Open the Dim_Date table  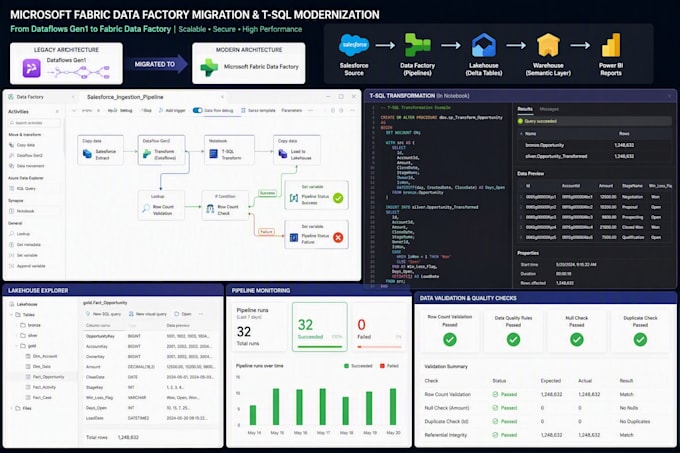click(x=39, y=367)
